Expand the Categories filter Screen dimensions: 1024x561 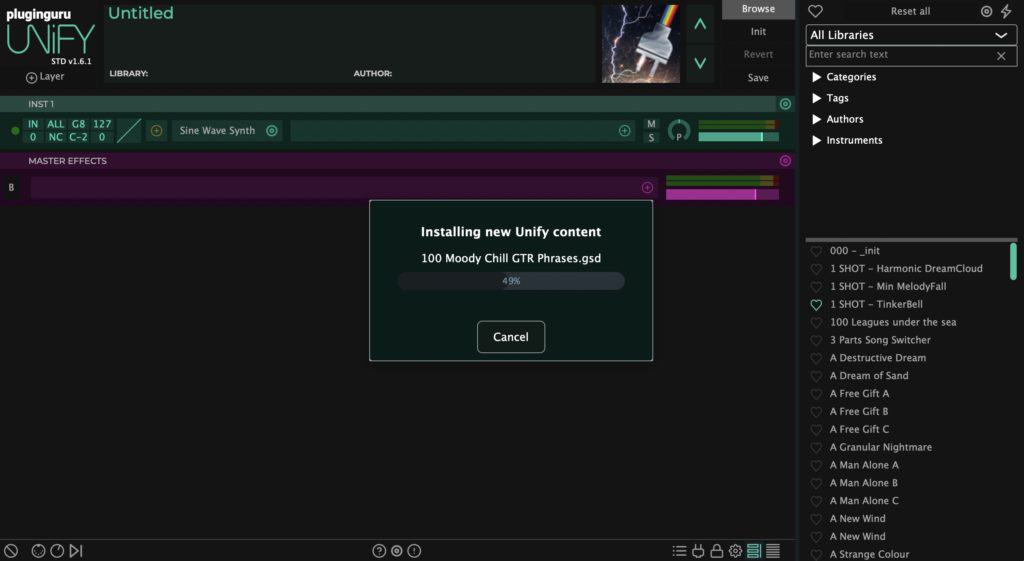pos(817,77)
